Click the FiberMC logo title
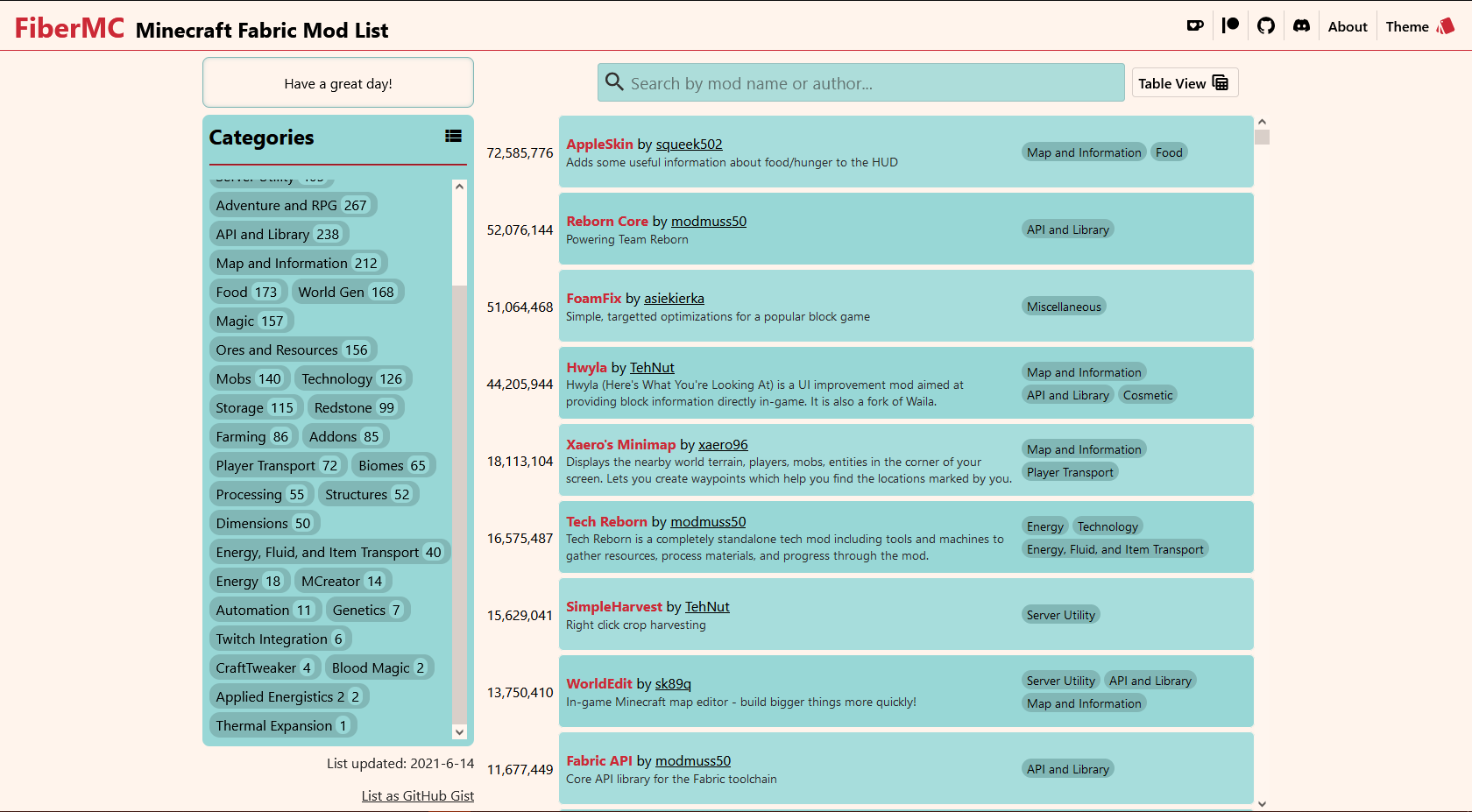Image resolution: width=1472 pixels, height=812 pixels. tap(69, 28)
